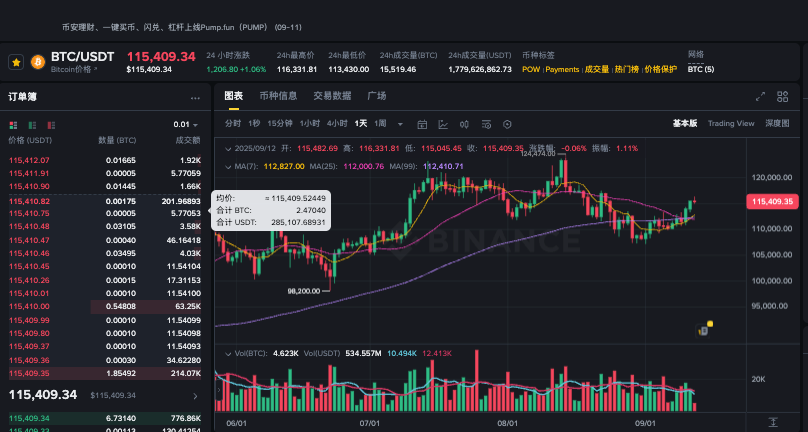Open the chart calendar date picker icon
The image size is (808, 432).
coord(422,124)
